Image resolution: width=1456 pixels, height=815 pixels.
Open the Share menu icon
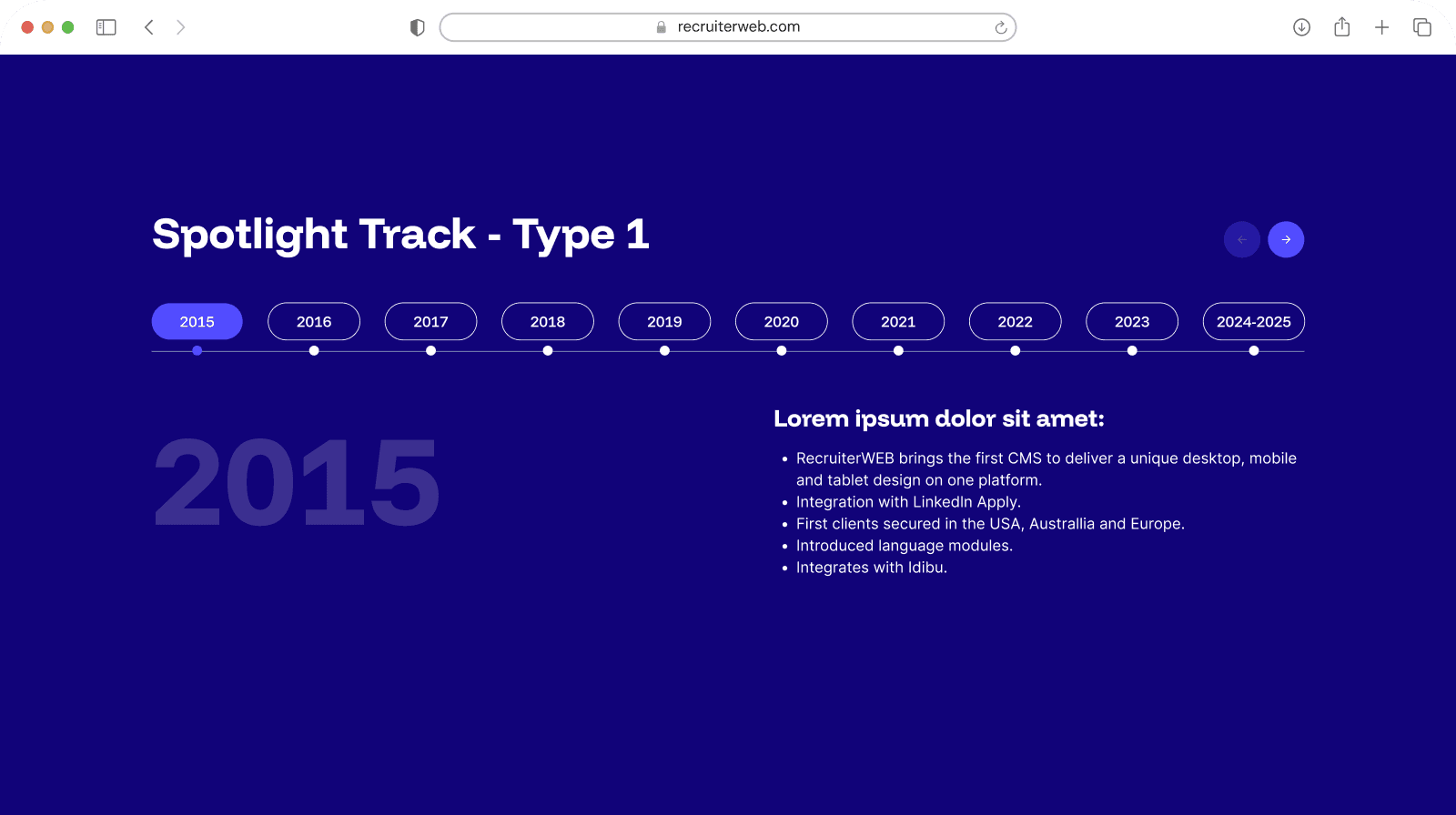click(x=1341, y=27)
